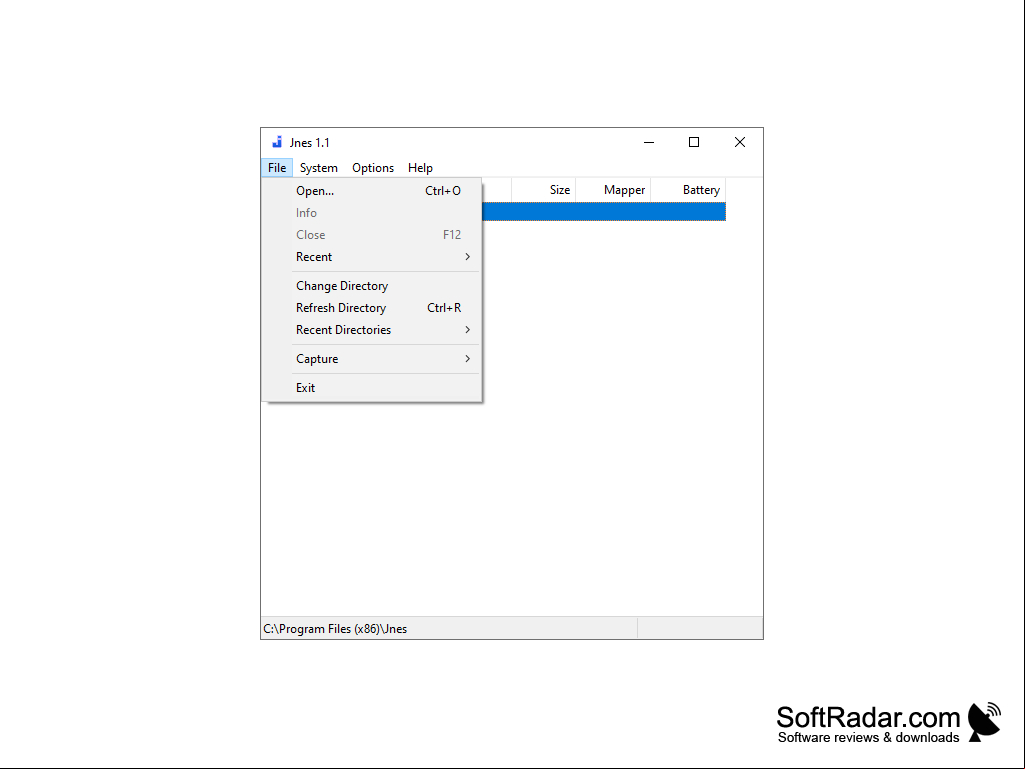Viewport: 1025px width, 769px height.
Task: Open the Help menu
Action: pos(420,168)
